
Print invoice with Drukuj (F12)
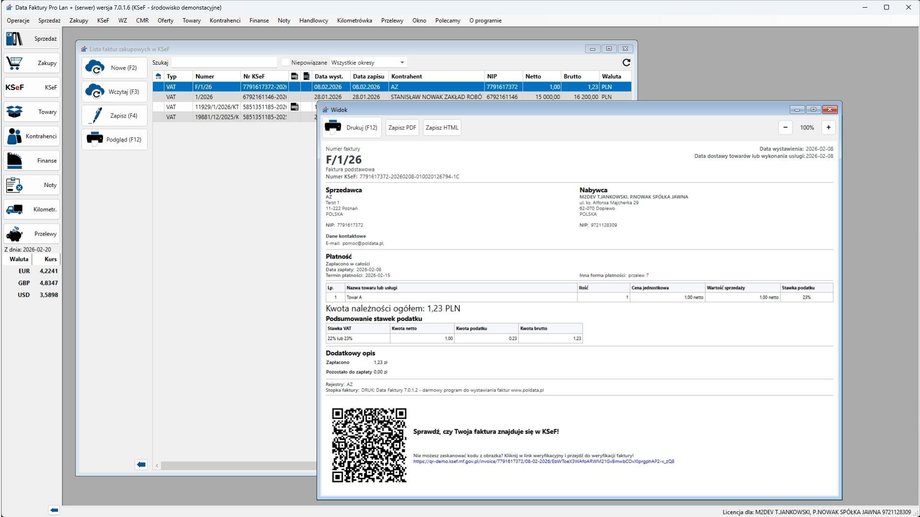click(x=352, y=128)
